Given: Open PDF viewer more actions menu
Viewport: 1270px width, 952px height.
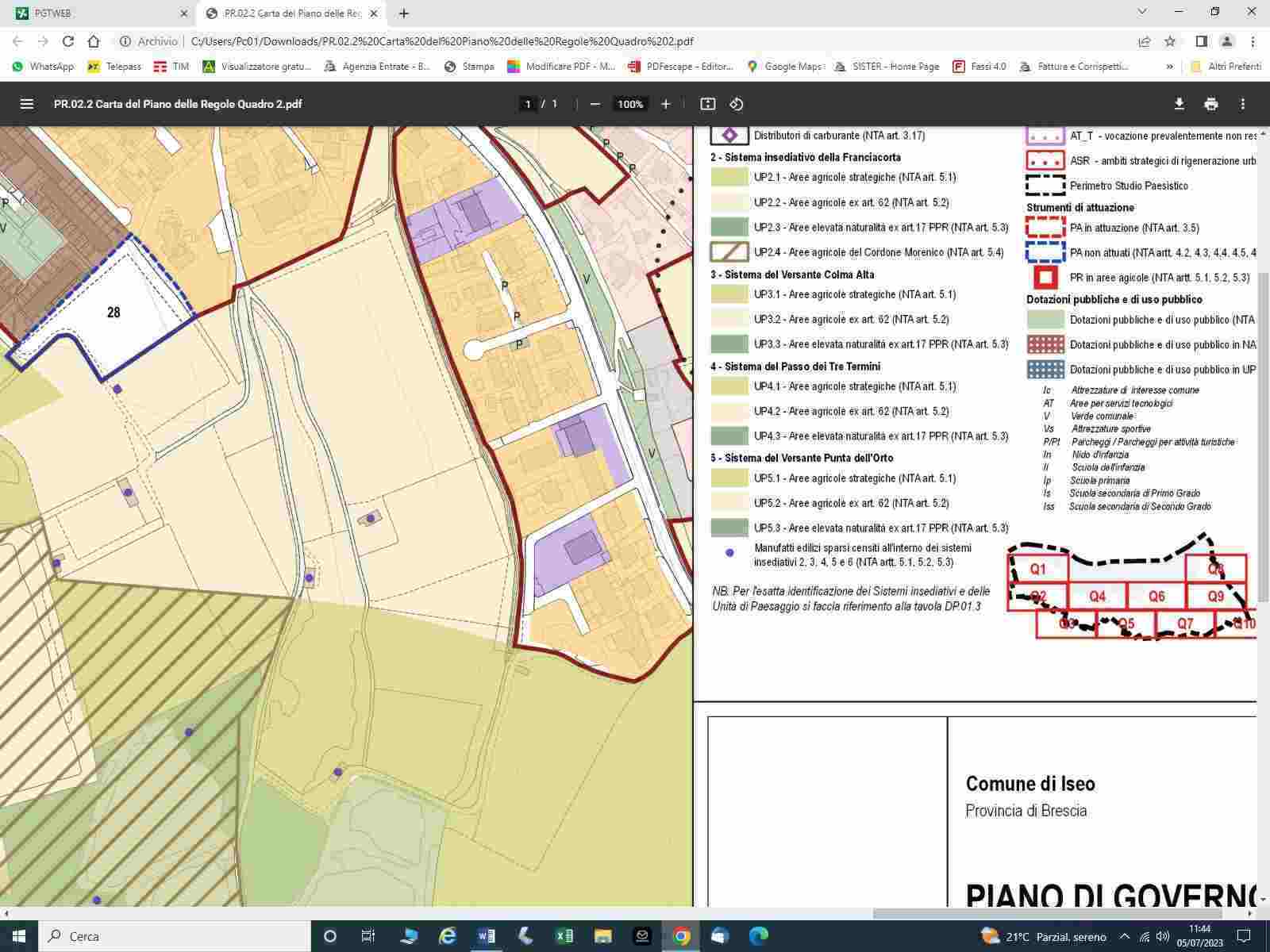Looking at the screenshot, I should (x=1243, y=104).
